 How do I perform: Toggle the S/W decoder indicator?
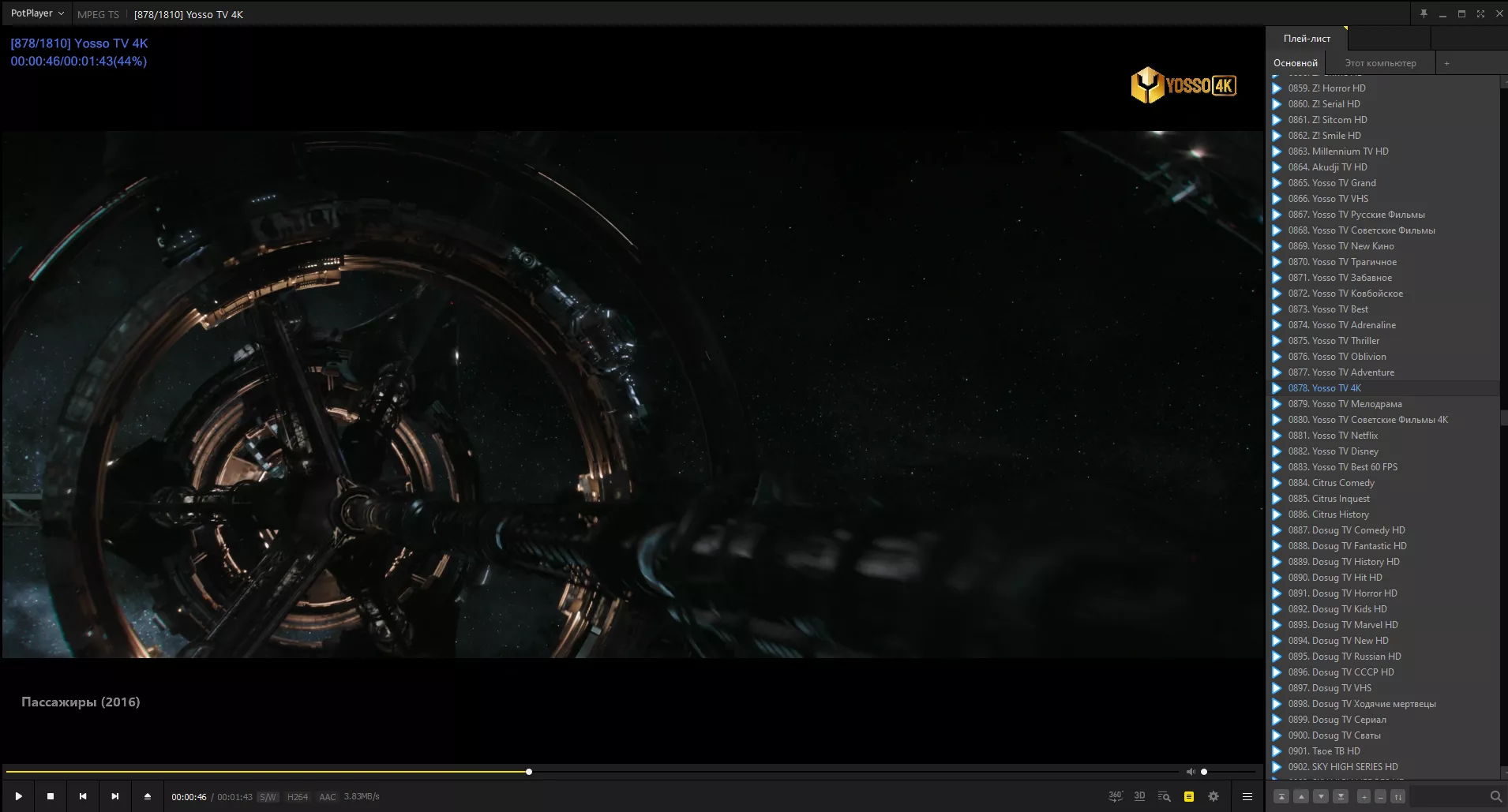click(268, 797)
